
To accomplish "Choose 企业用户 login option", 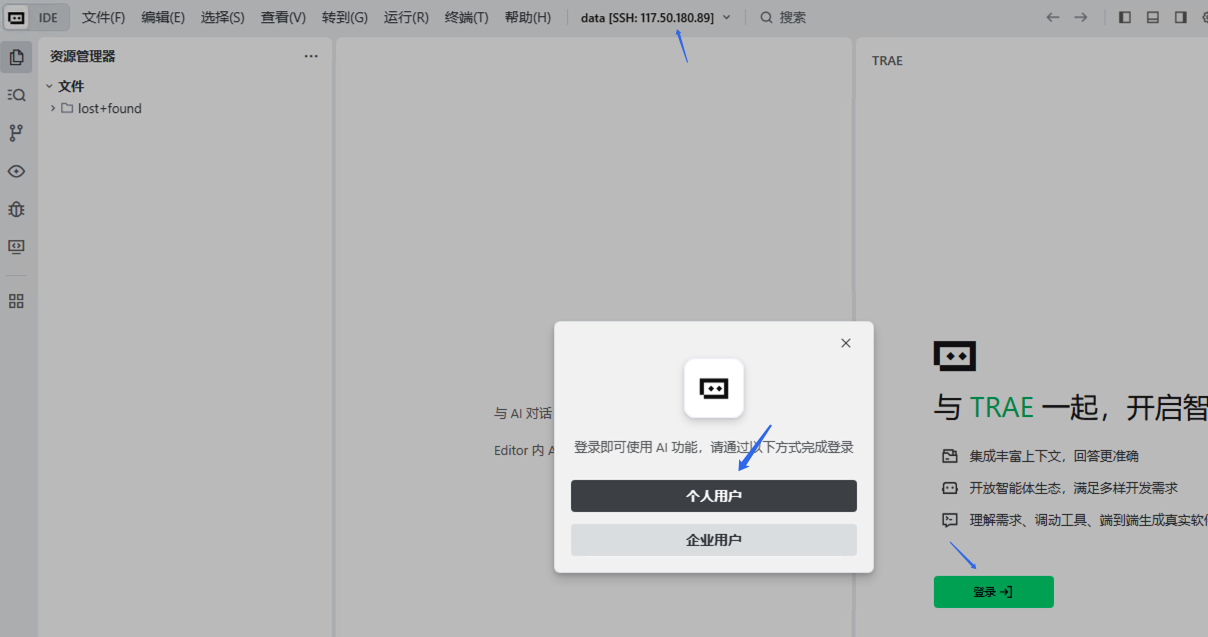I will pos(714,540).
